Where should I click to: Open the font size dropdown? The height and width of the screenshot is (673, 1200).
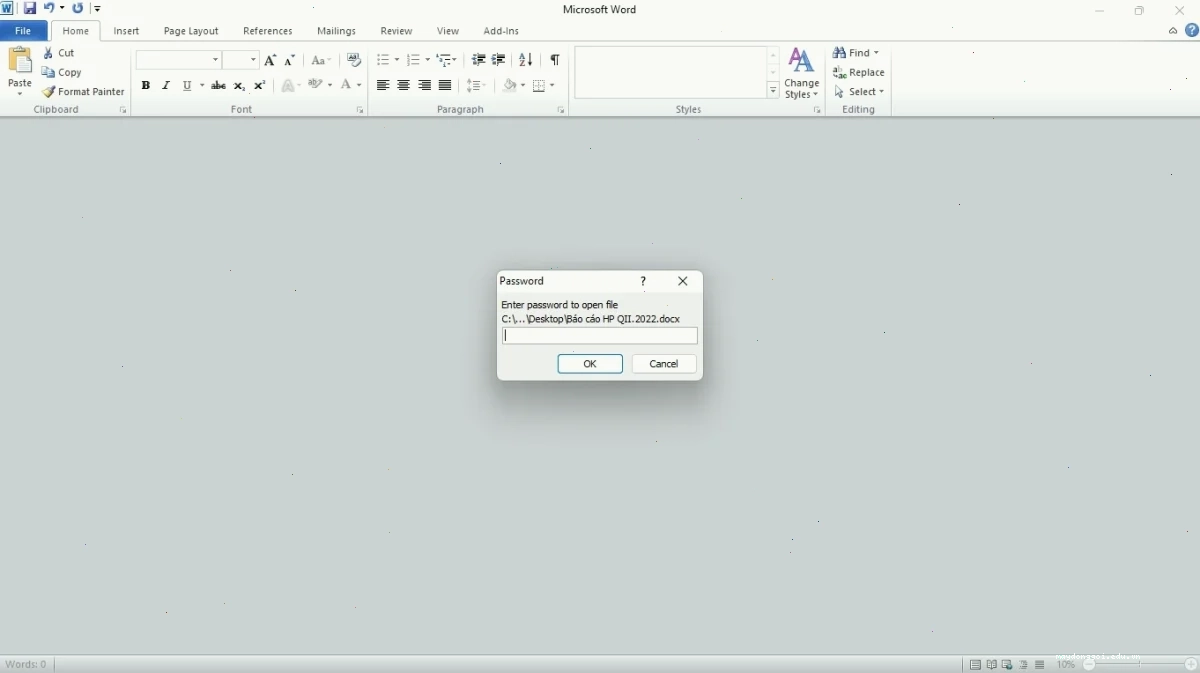pos(254,60)
